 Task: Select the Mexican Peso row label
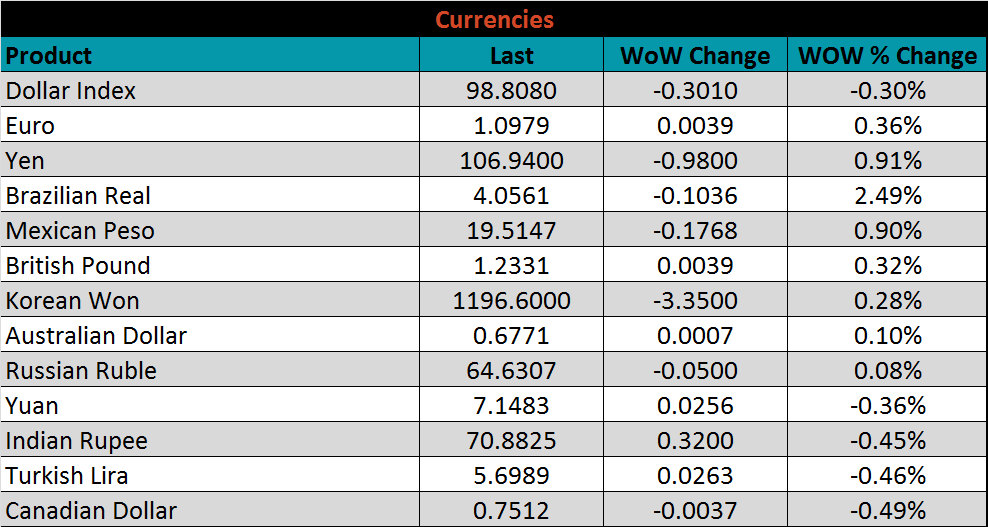pos(80,231)
